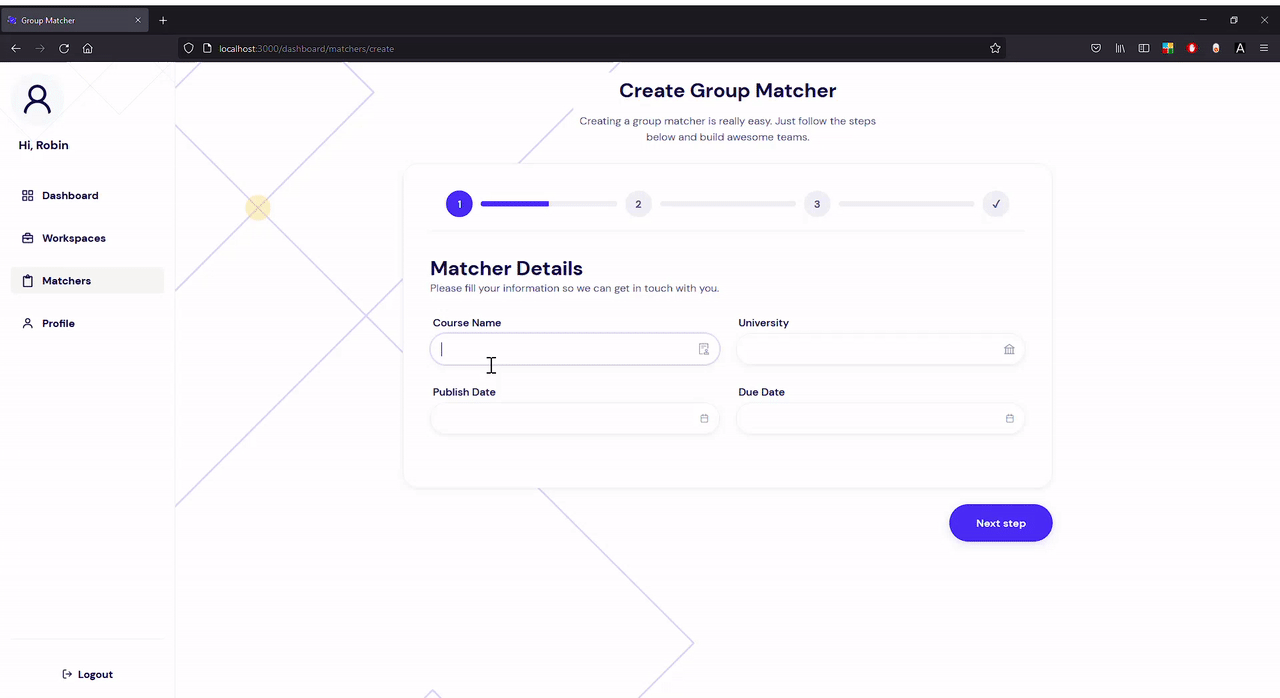This screenshot has width=1280, height=698.
Task: Click the document icon in the Course Name field
Action: (x=703, y=349)
